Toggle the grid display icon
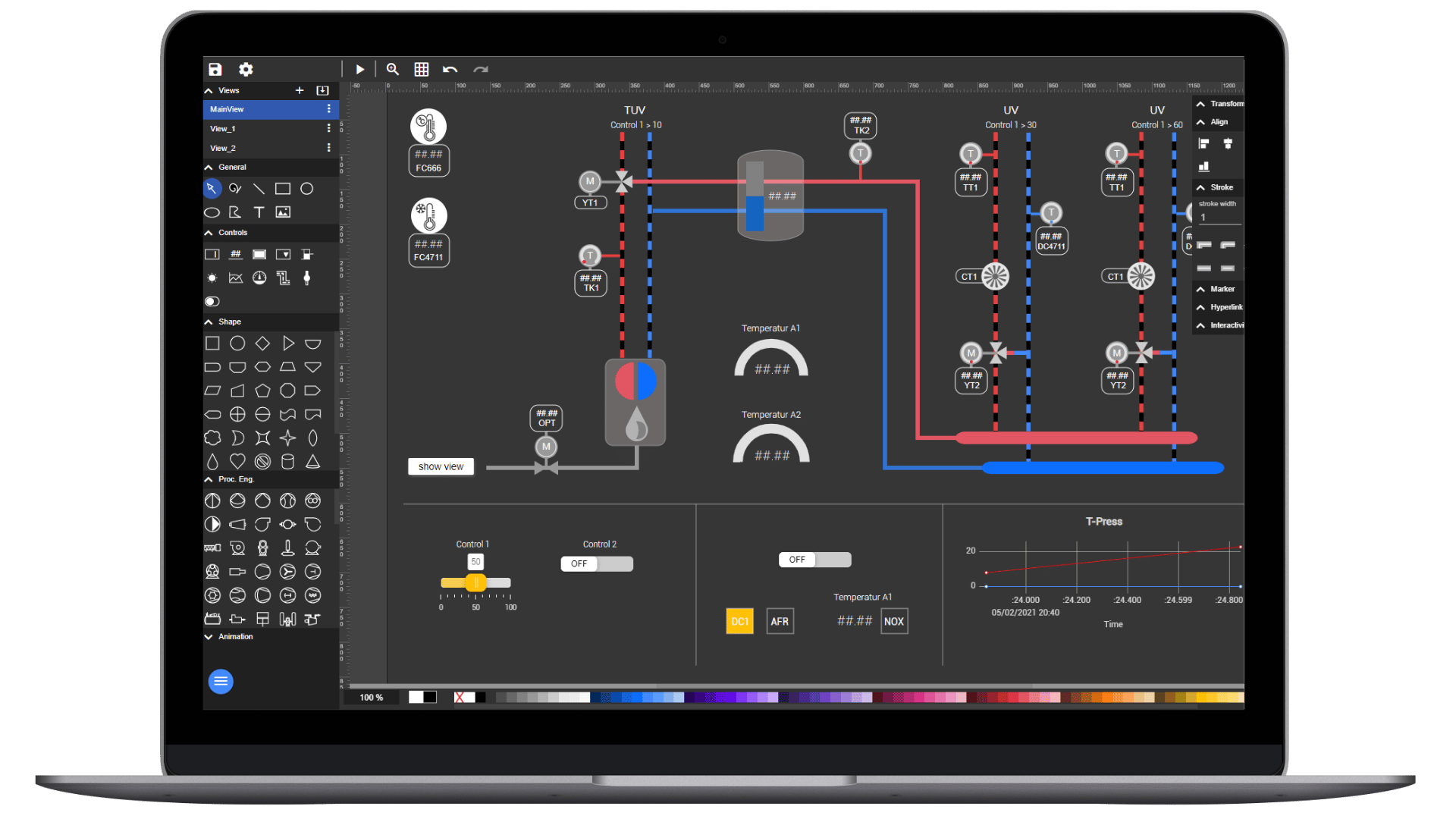Screen dimensions: 1456x819 (x=422, y=70)
